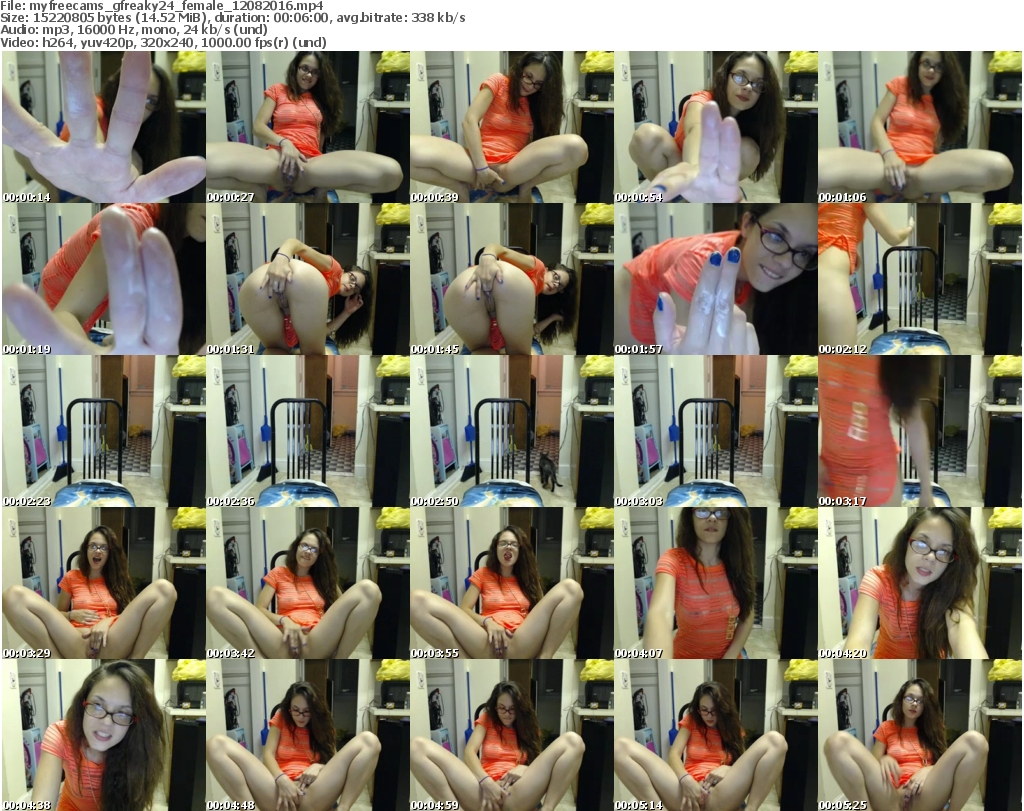The image size is (1024, 811).
Task: Click the header line starting with 'Video: h264'
Action: coord(163,42)
